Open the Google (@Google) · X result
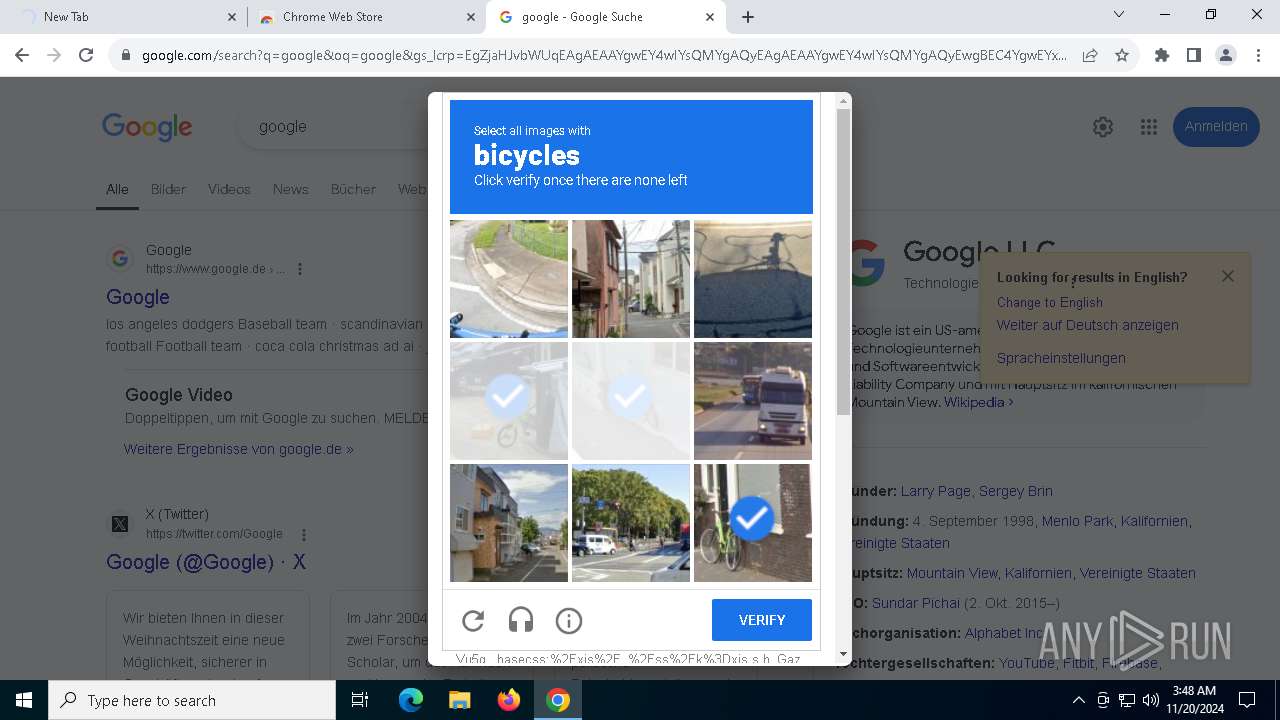The width and height of the screenshot is (1280, 720). coord(206,562)
